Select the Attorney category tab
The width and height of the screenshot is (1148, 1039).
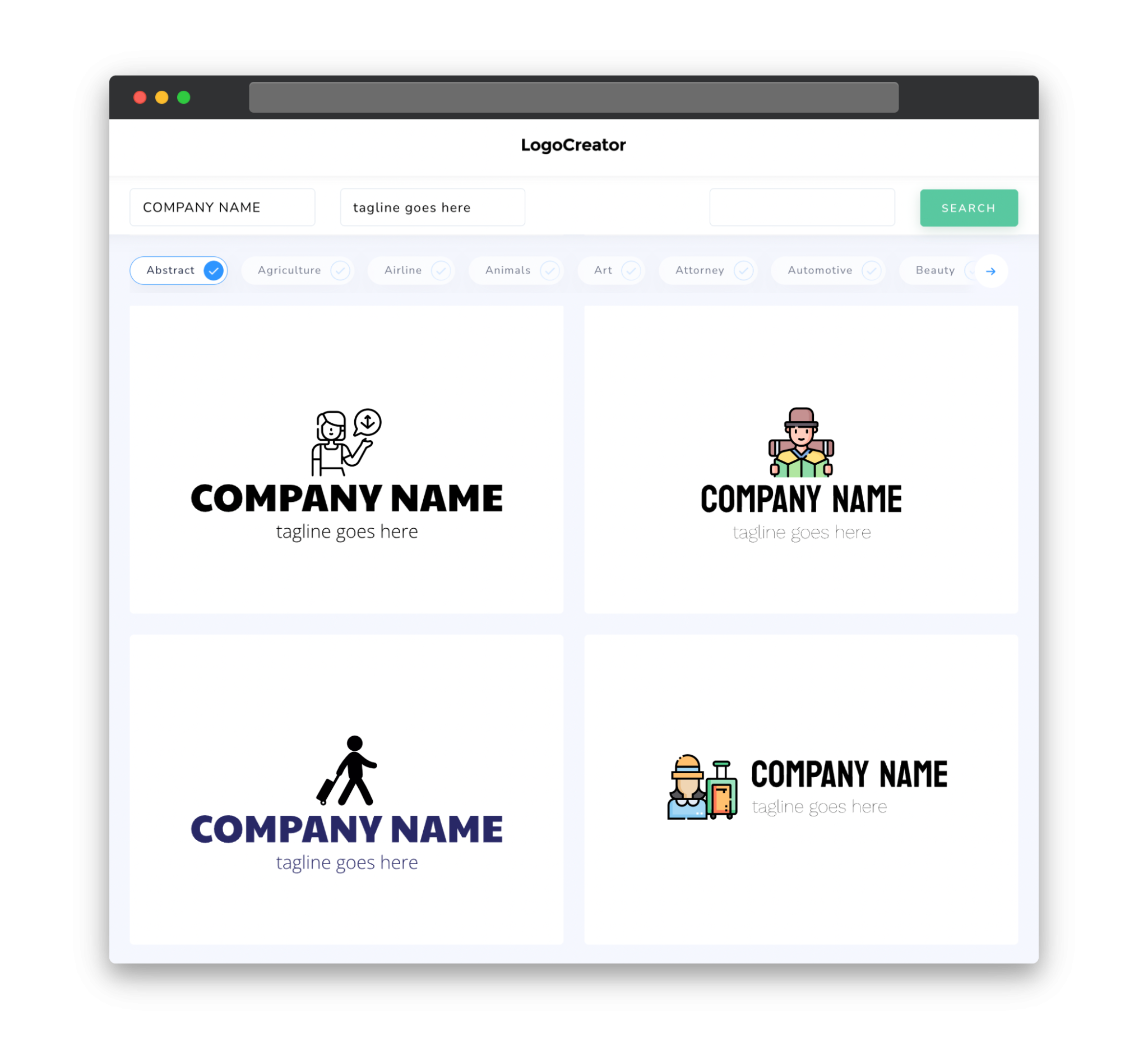(710, 270)
